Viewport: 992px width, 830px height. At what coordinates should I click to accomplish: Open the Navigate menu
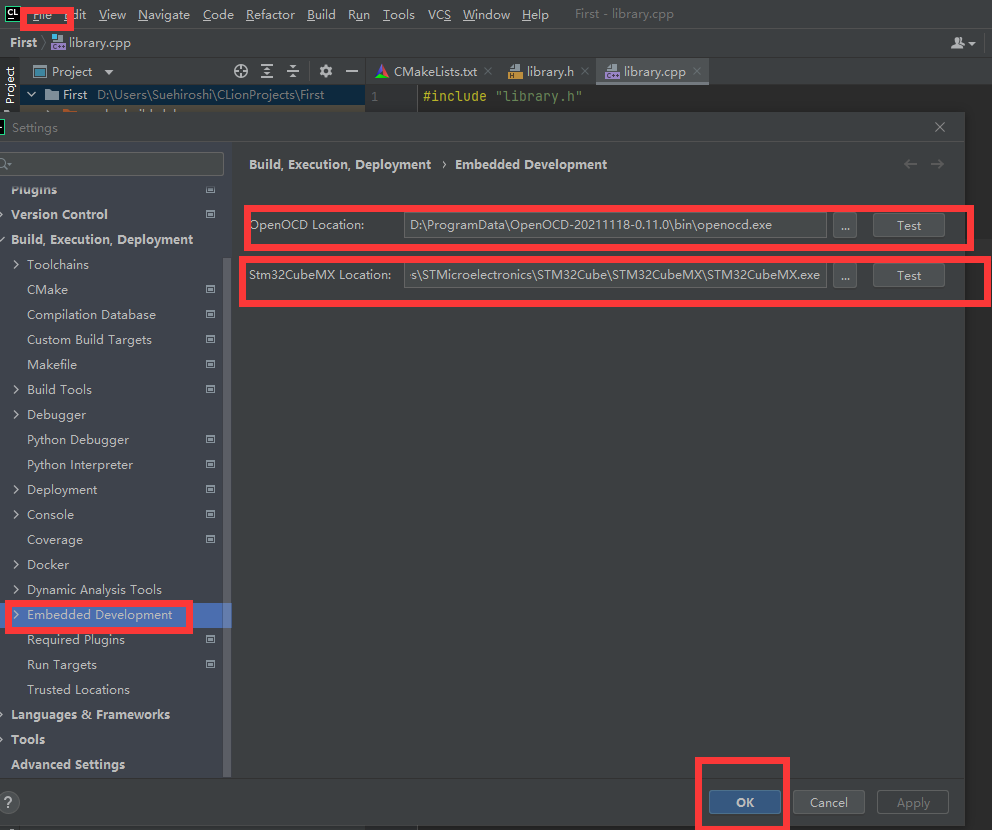coord(164,15)
